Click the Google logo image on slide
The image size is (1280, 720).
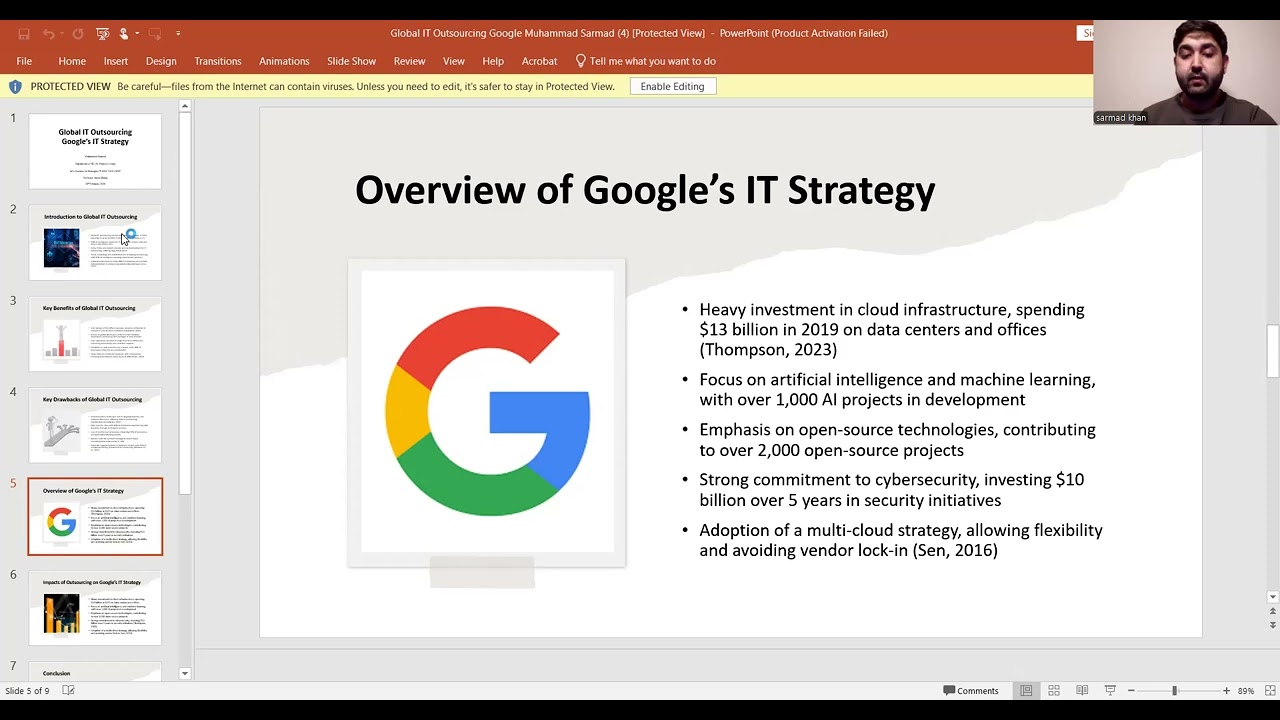click(x=487, y=411)
